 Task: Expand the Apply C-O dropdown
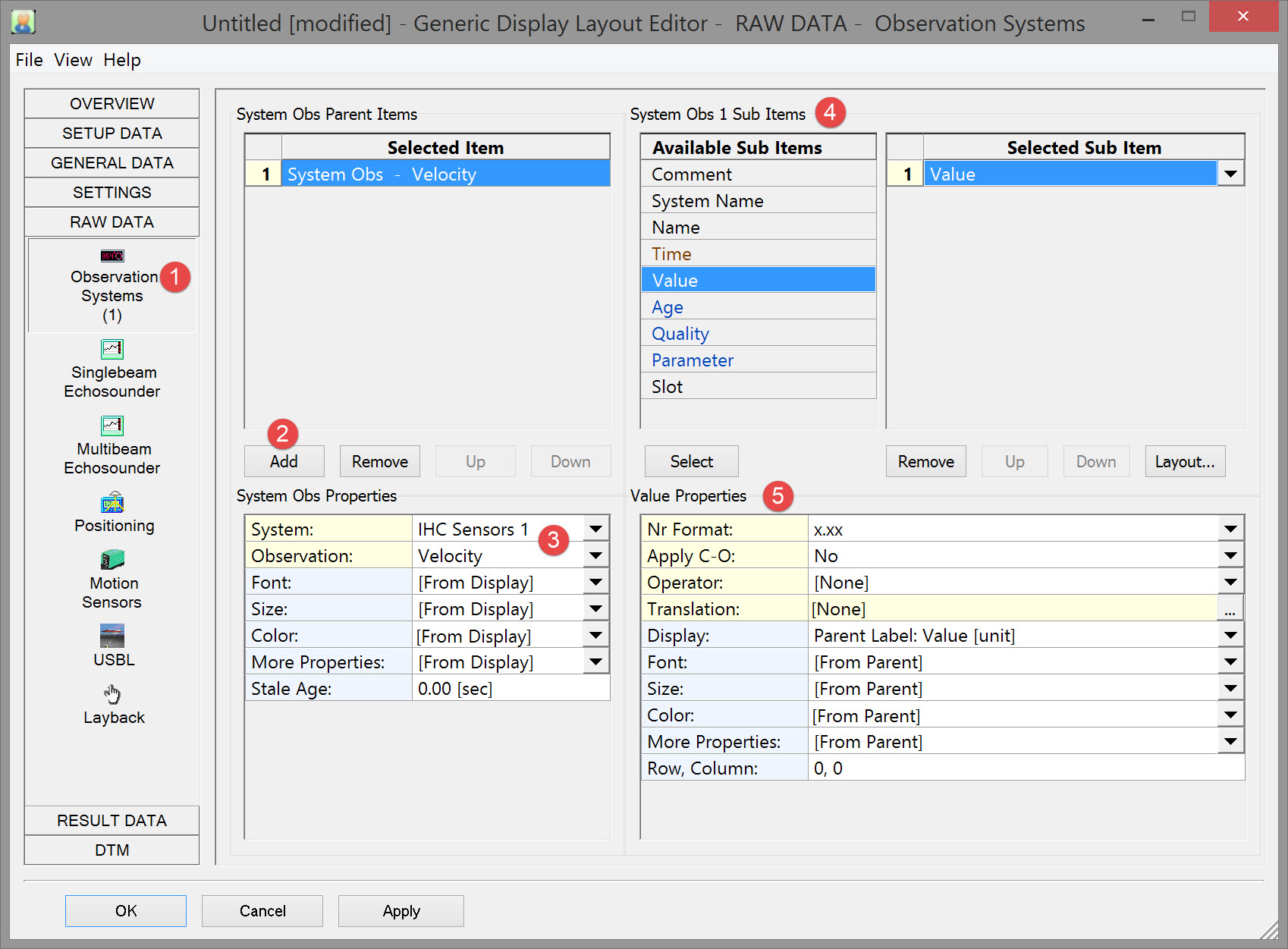[x=1230, y=555]
